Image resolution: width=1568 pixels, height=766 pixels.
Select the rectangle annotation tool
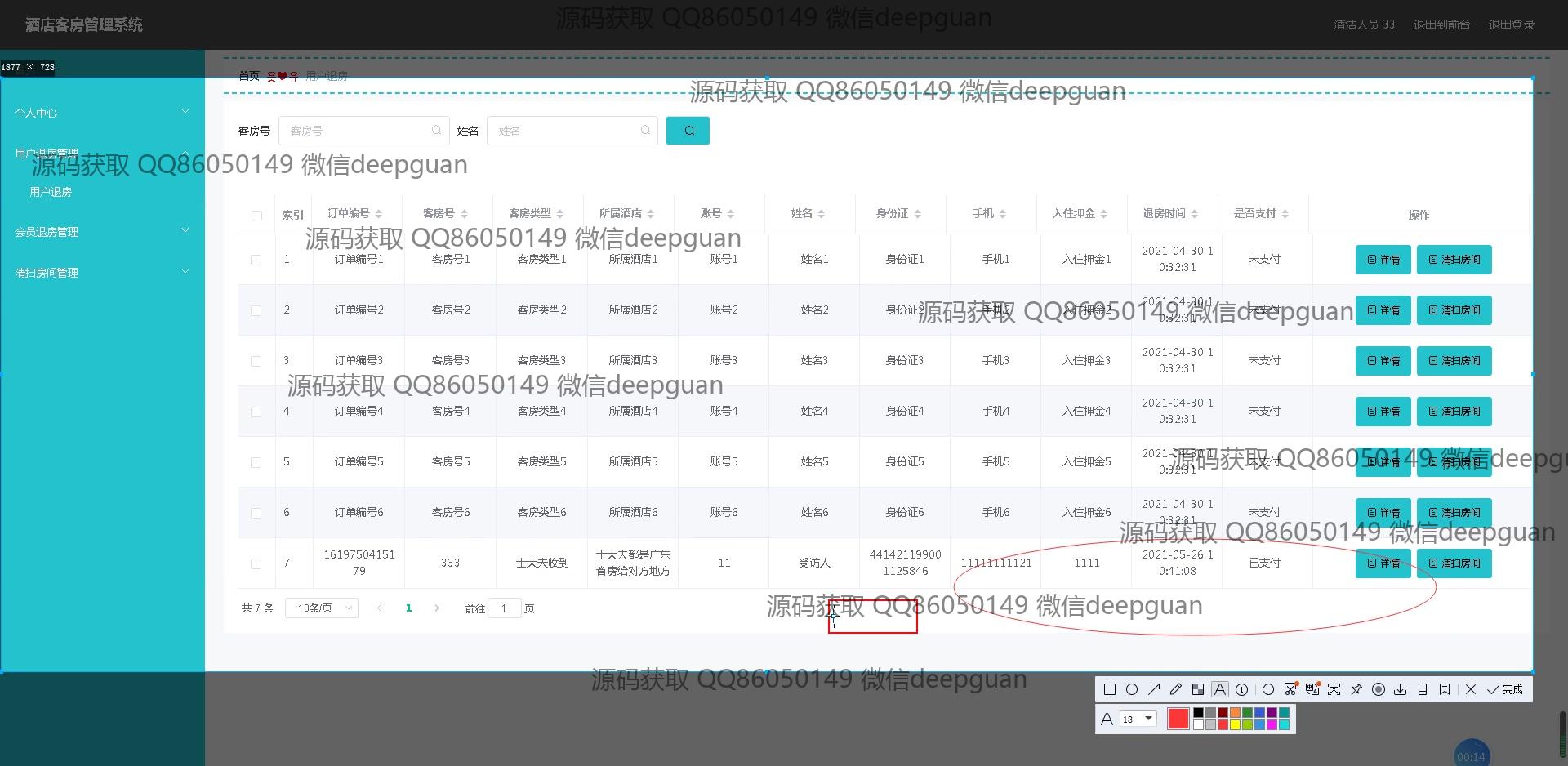point(1110,689)
